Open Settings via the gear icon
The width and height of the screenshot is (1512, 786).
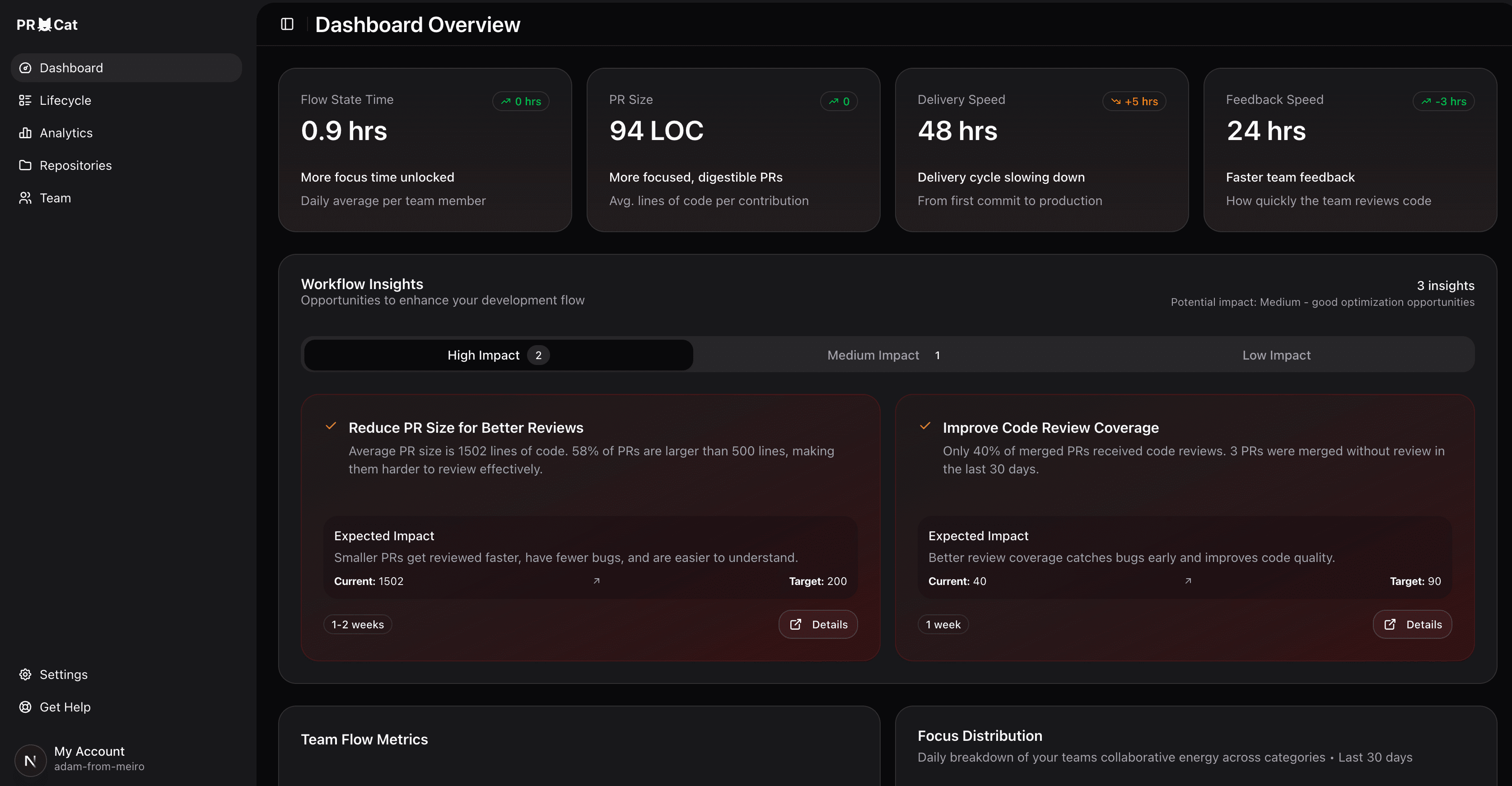[x=25, y=674]
